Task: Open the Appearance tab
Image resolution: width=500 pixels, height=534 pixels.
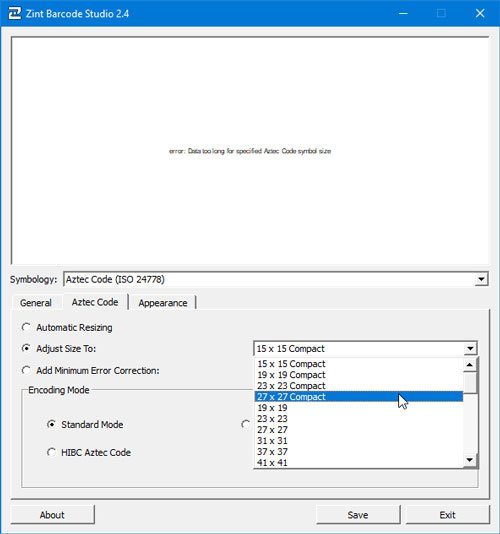Action: tap(163, 303)
